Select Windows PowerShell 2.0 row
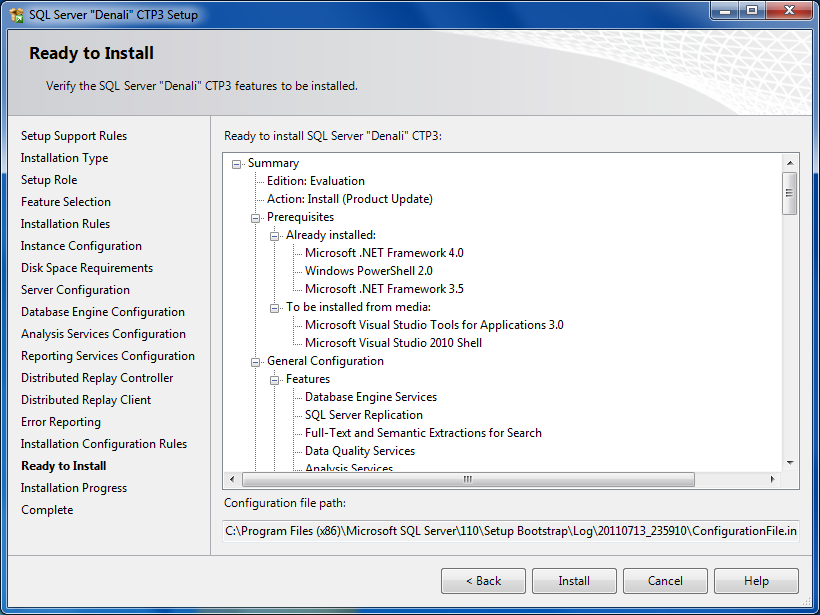The width and height of the screenshot is (820, 615). [369, 271]
